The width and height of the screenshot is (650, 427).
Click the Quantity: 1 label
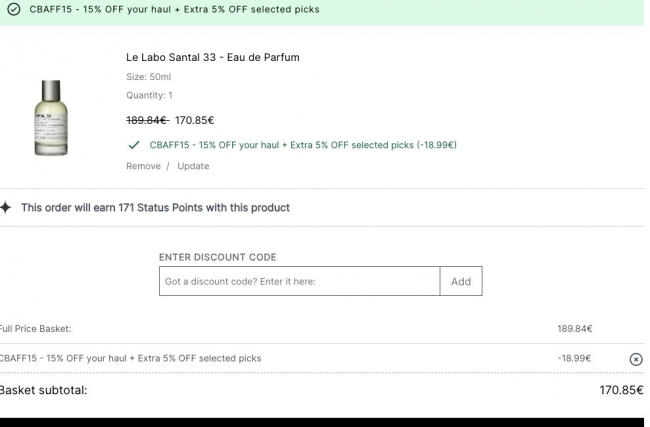click(x=149, y=95)
